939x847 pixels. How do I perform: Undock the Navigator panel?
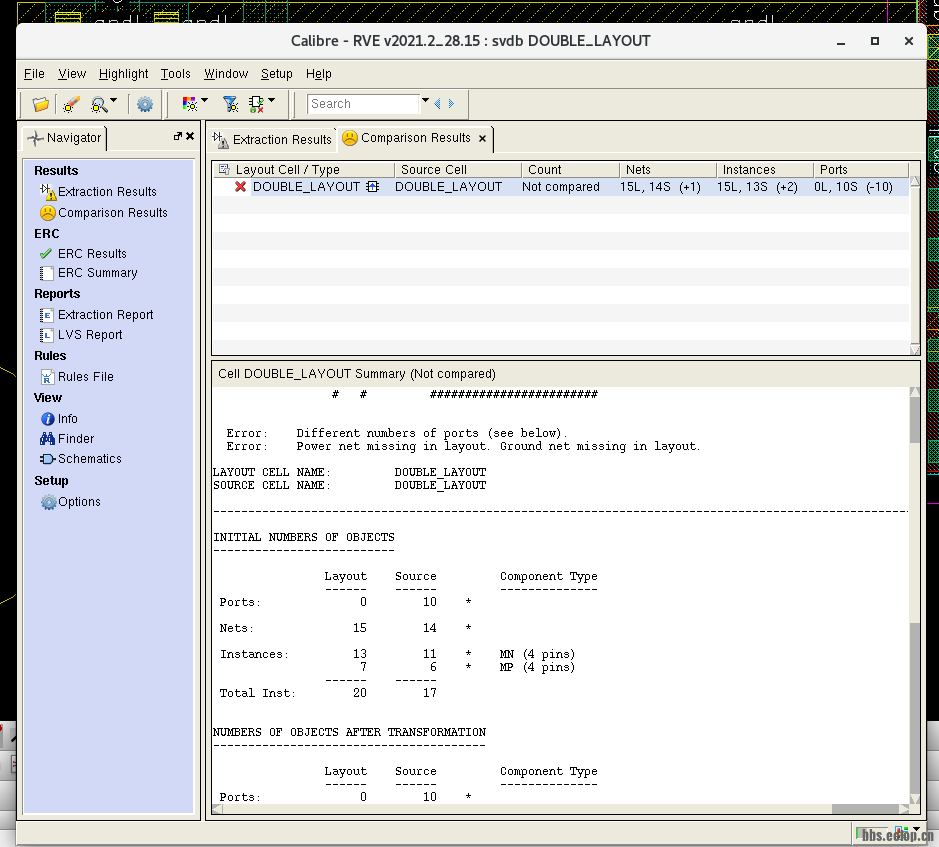pos(177,137)
